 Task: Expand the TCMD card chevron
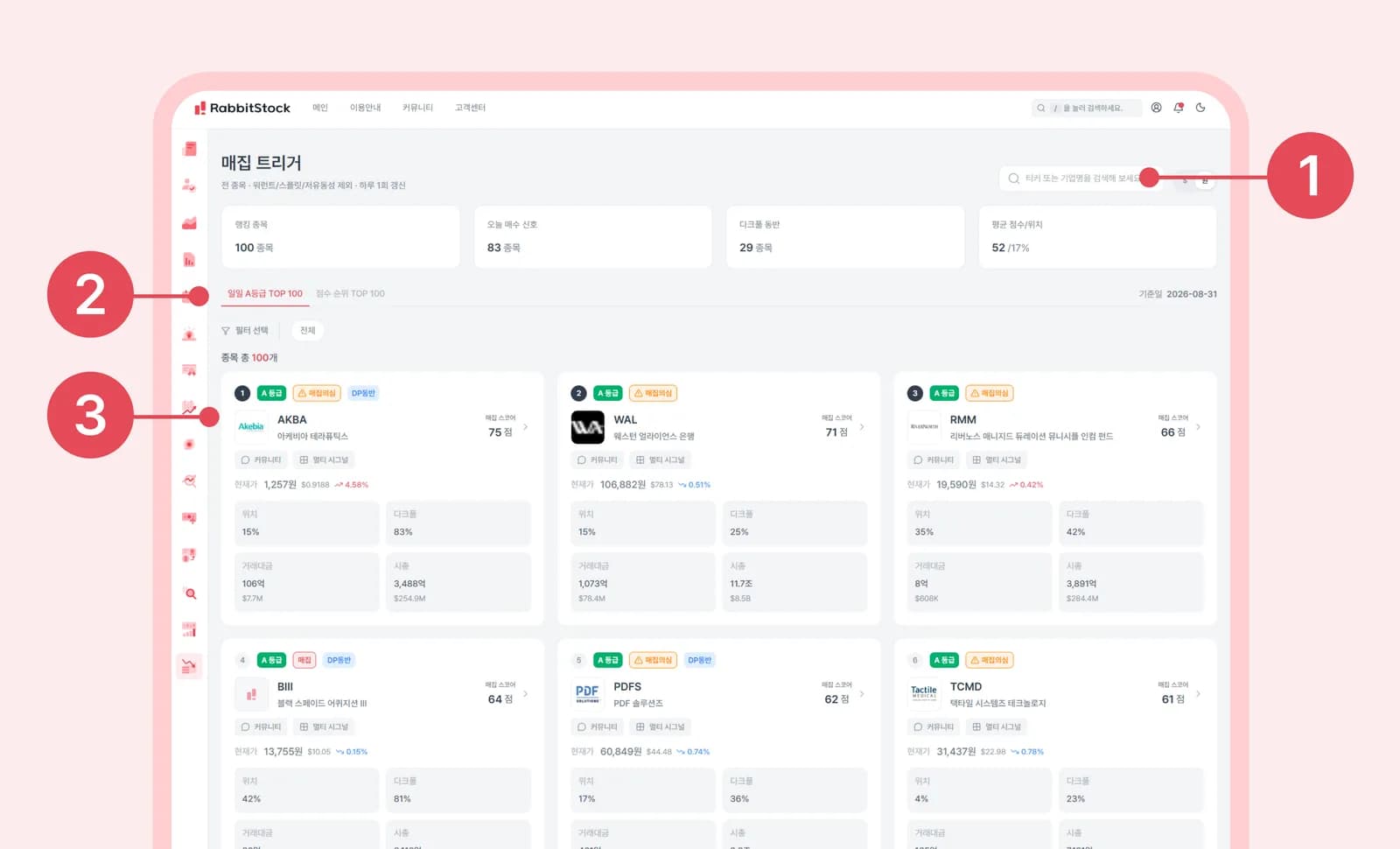point(1198,694)
